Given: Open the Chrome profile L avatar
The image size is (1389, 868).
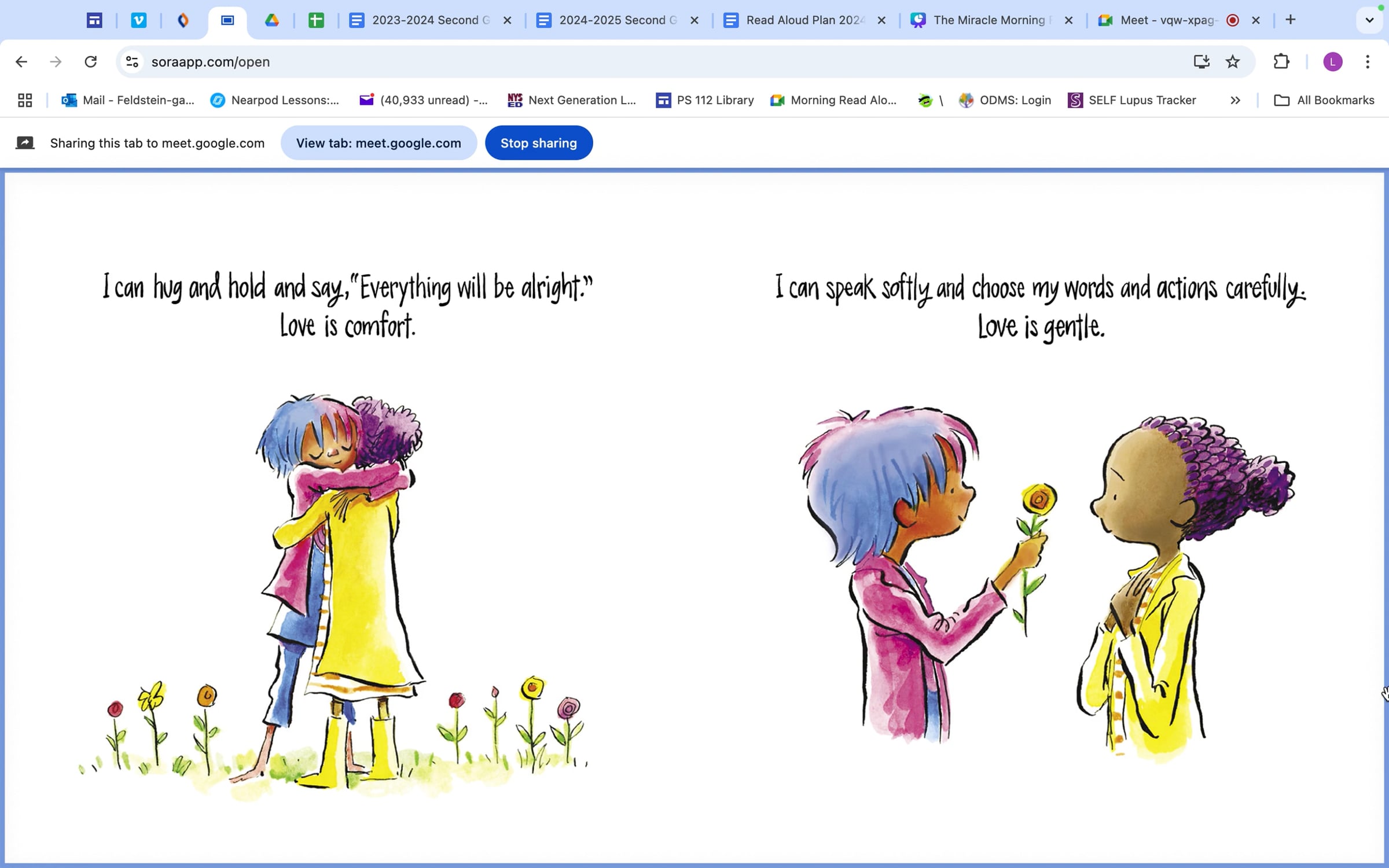Looking at the screenshot, I should tap(1333, 62).
